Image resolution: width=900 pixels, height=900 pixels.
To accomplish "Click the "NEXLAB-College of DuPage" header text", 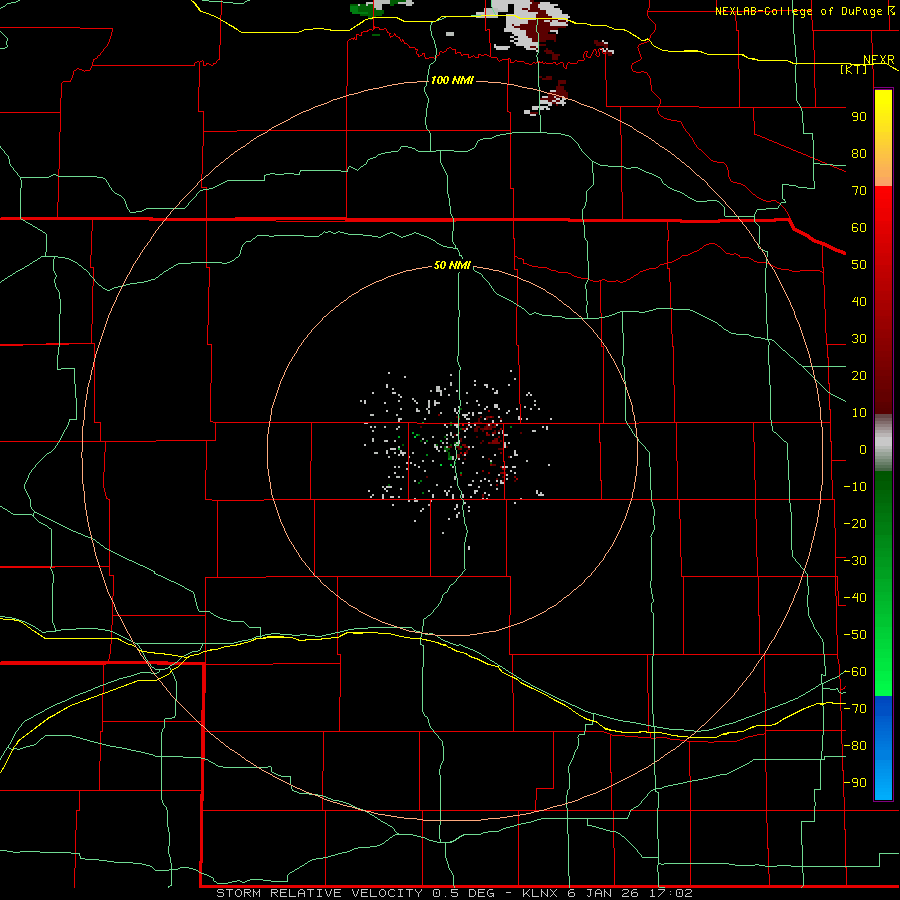I will click(798, 11).
